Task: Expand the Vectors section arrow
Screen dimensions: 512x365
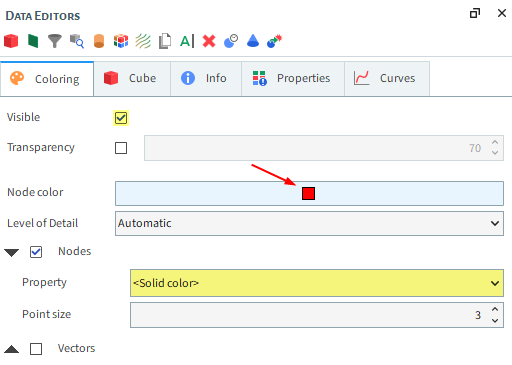Action: [11, 349]
